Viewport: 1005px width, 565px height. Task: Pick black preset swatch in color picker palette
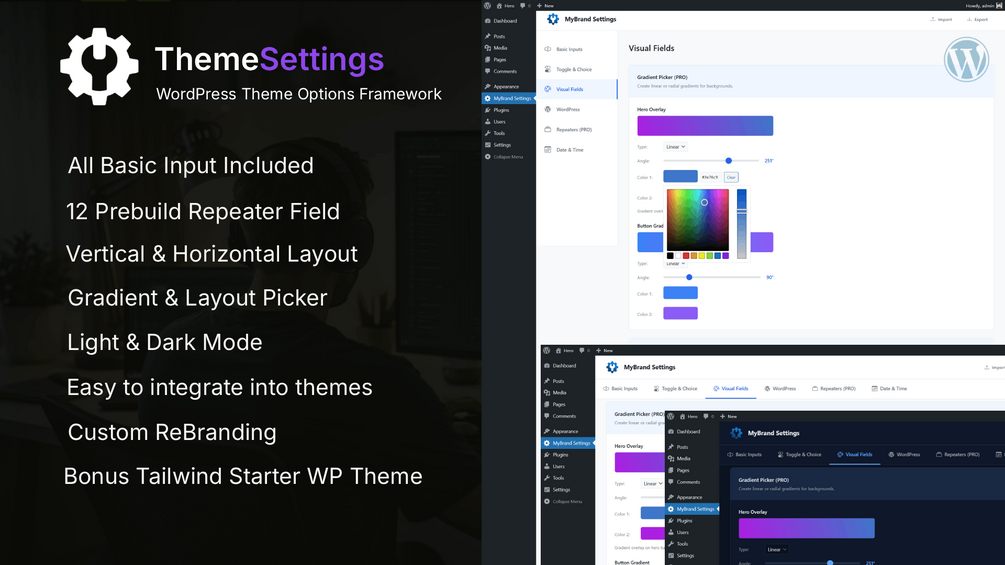[670, 256]
